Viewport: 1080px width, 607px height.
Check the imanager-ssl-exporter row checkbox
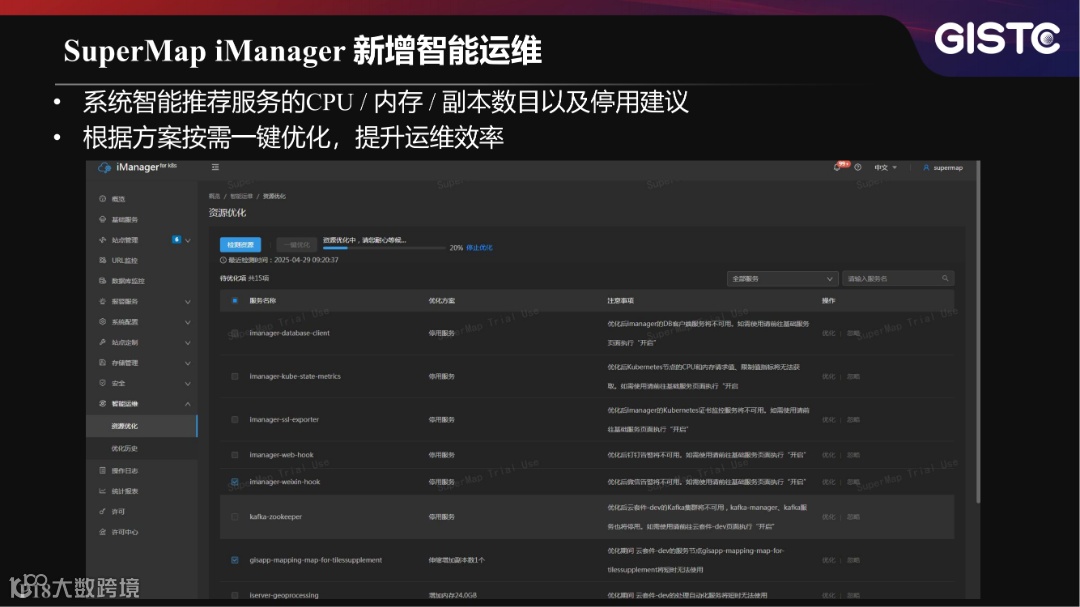(235, 420)
